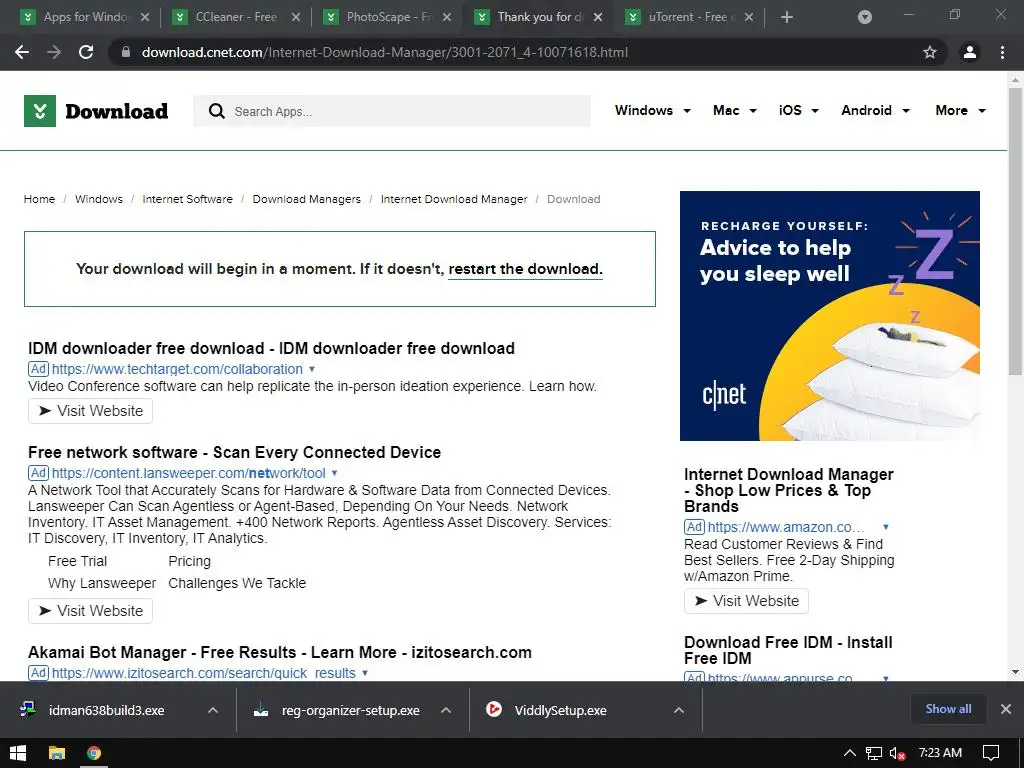1024x768 pixels.
Task: Close the uTorrent tab
Action: click(749, 17)
